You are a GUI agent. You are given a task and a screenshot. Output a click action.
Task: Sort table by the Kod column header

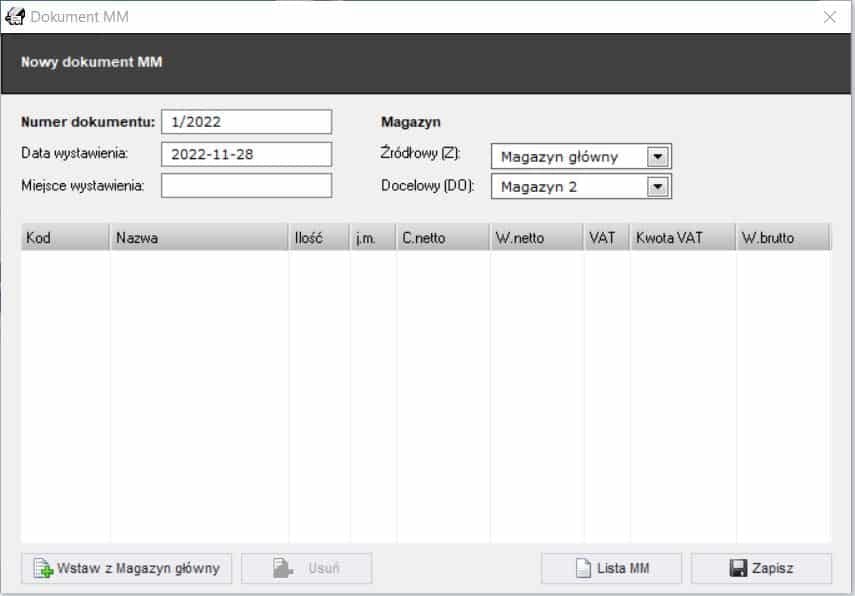pyautogui.click(x=65, y=238)
